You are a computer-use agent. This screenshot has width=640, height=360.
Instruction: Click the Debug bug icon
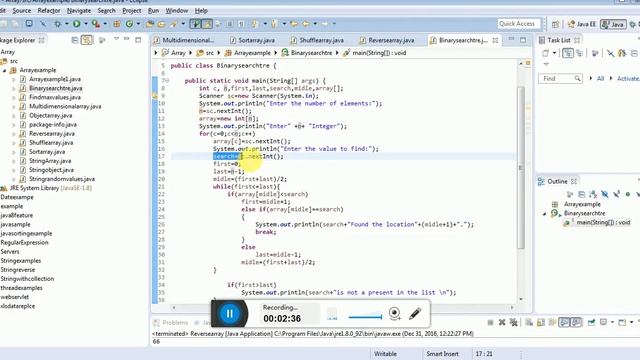[58, 24]
